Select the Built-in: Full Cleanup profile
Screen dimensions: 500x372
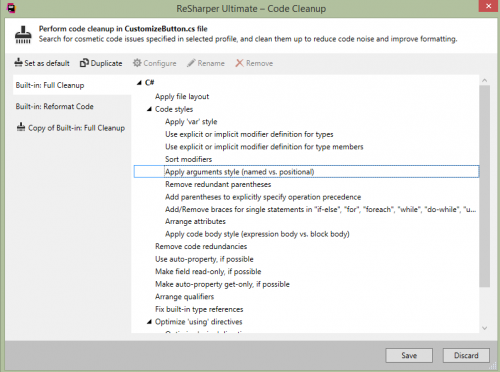(x=72, y=85)
